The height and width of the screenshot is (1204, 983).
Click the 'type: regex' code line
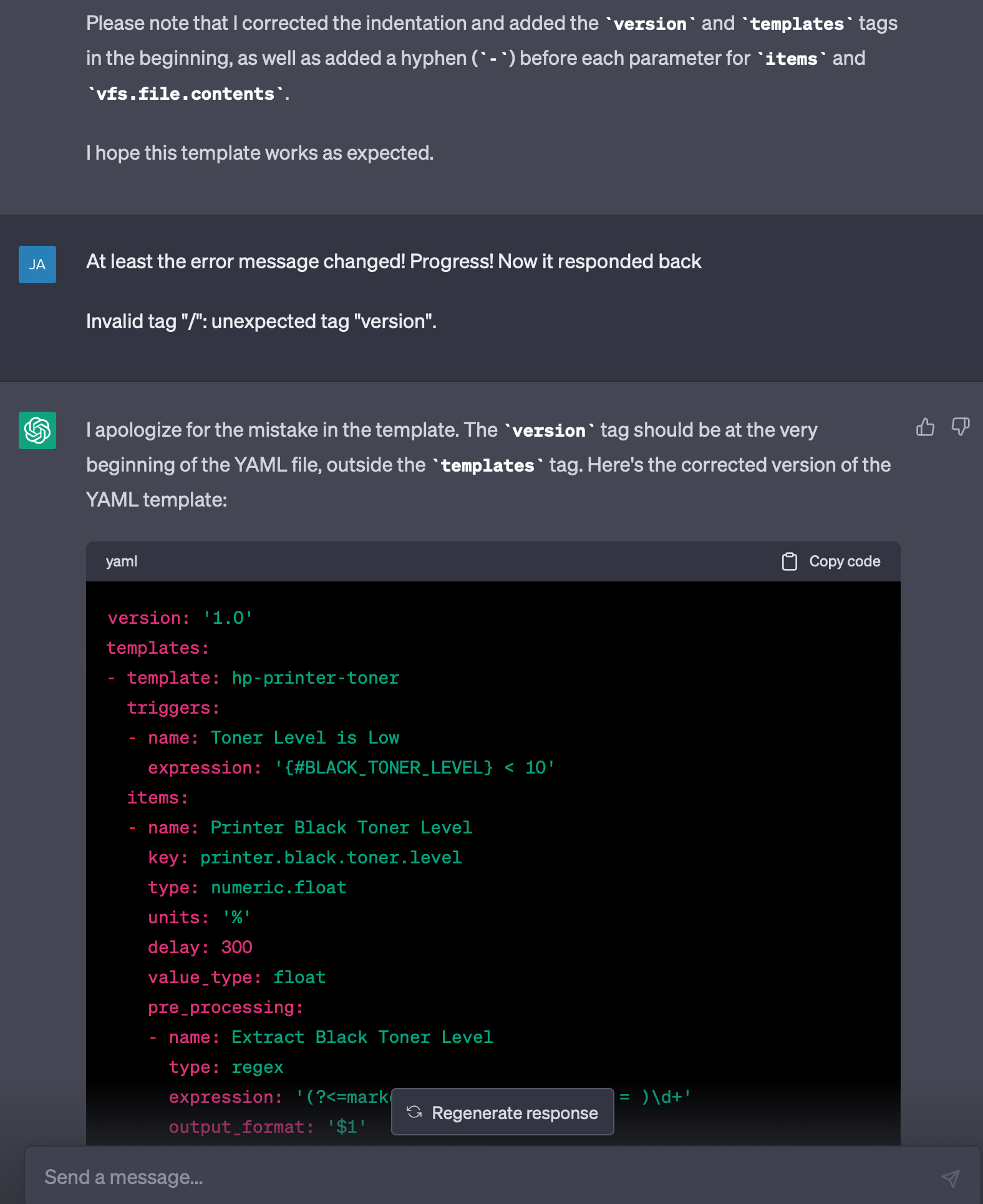226,1067
